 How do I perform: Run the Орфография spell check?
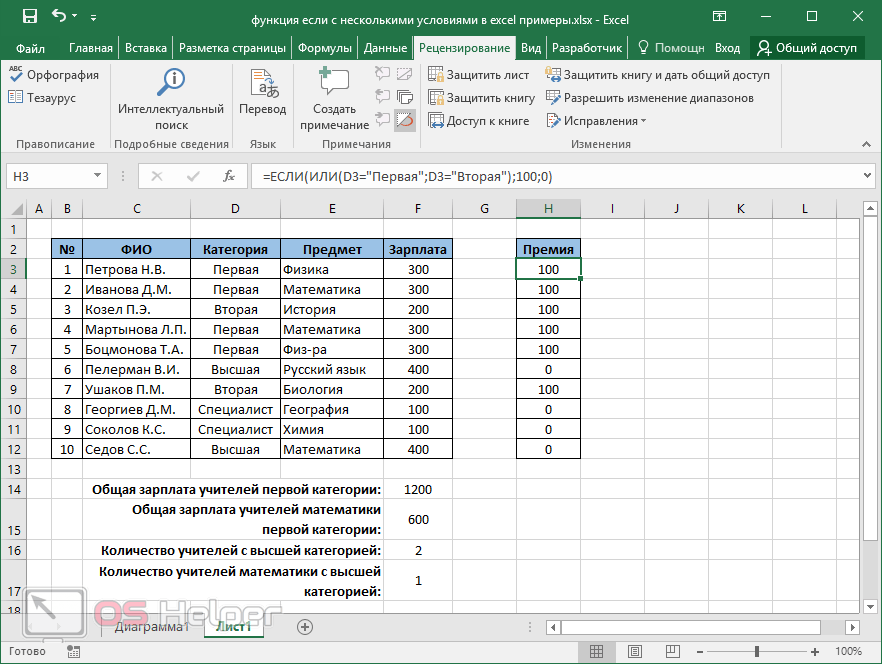point(54,75)
